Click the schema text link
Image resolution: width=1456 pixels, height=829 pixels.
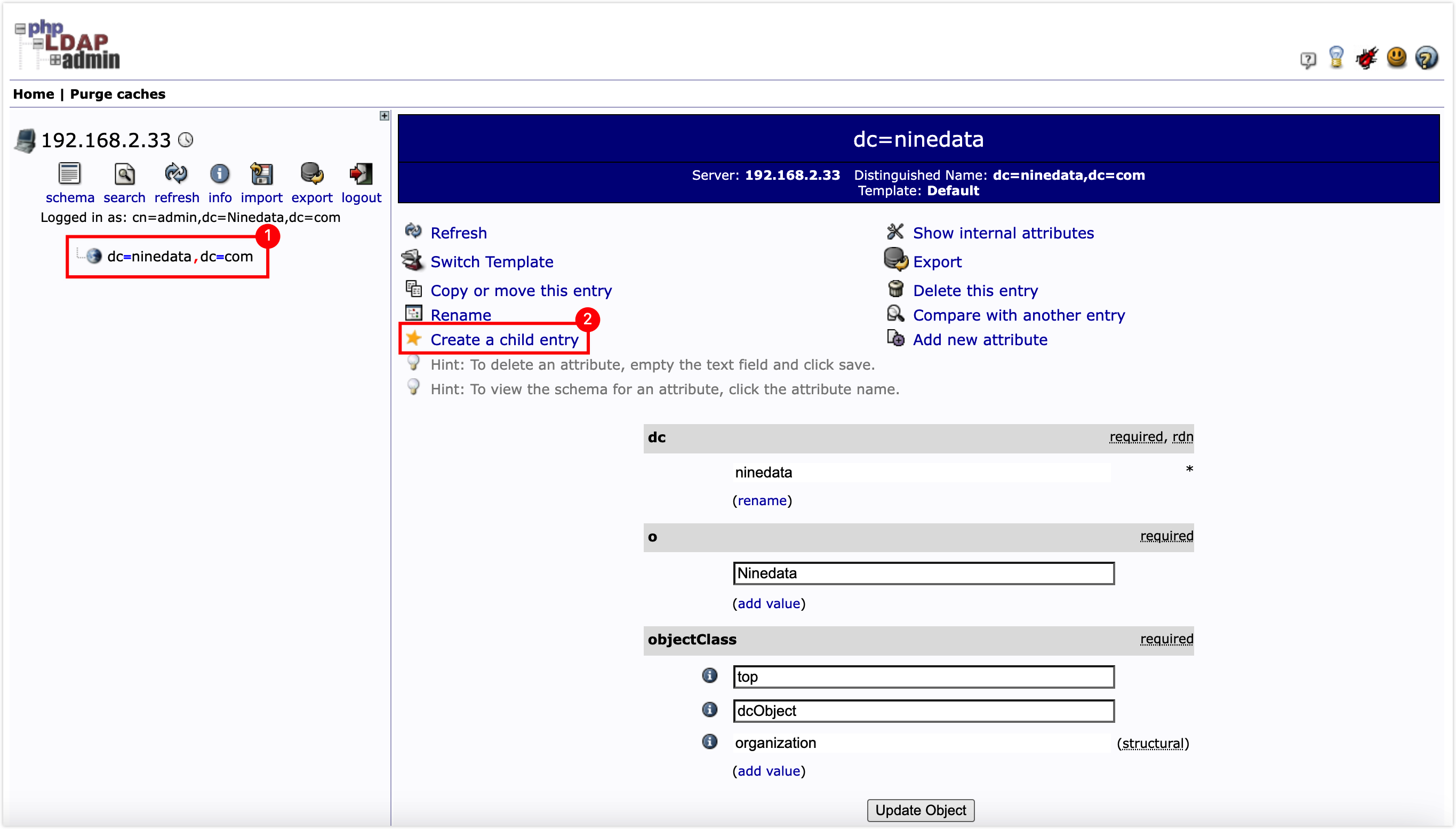click(69, 197)
